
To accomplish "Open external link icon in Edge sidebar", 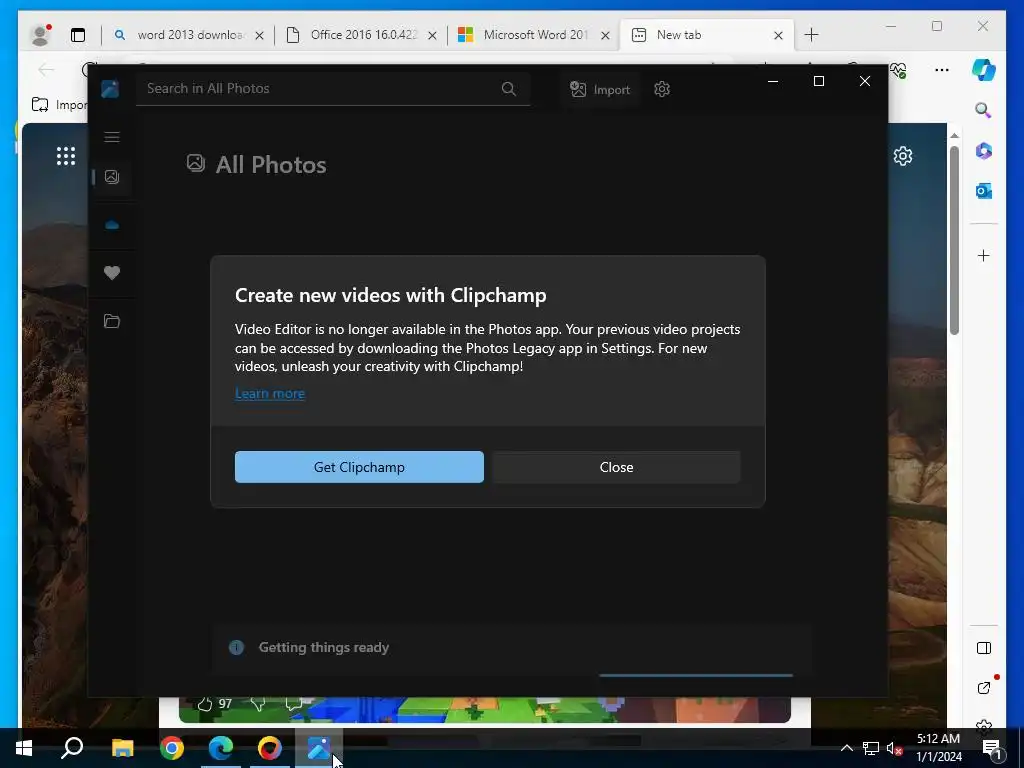I will [984, 688].
